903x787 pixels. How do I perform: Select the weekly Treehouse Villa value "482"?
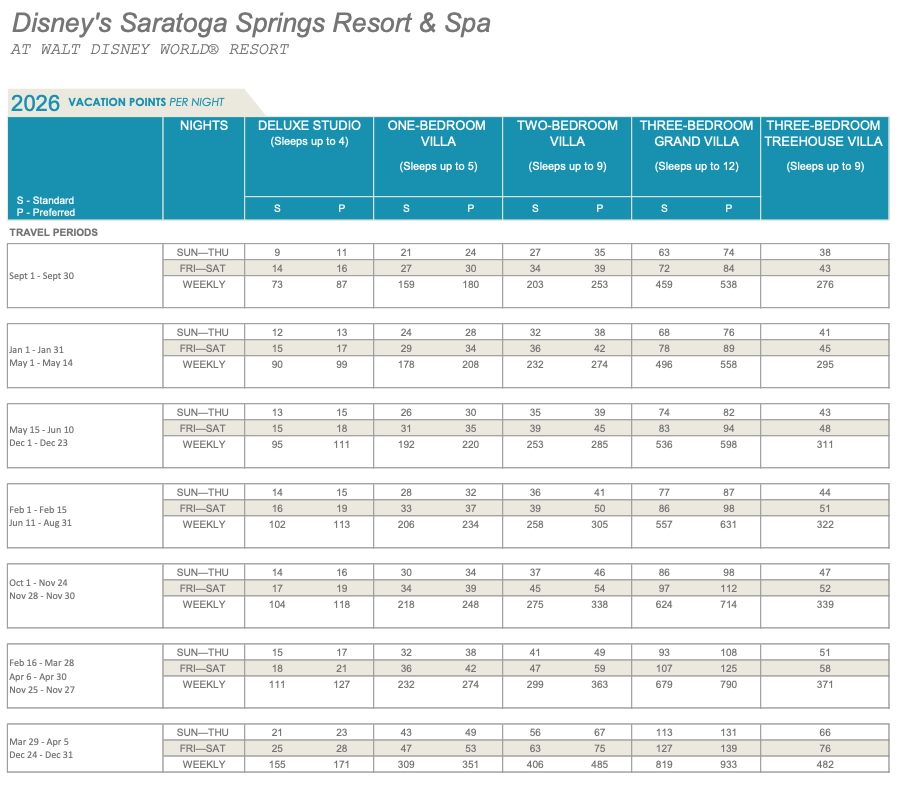coord(825,765)
